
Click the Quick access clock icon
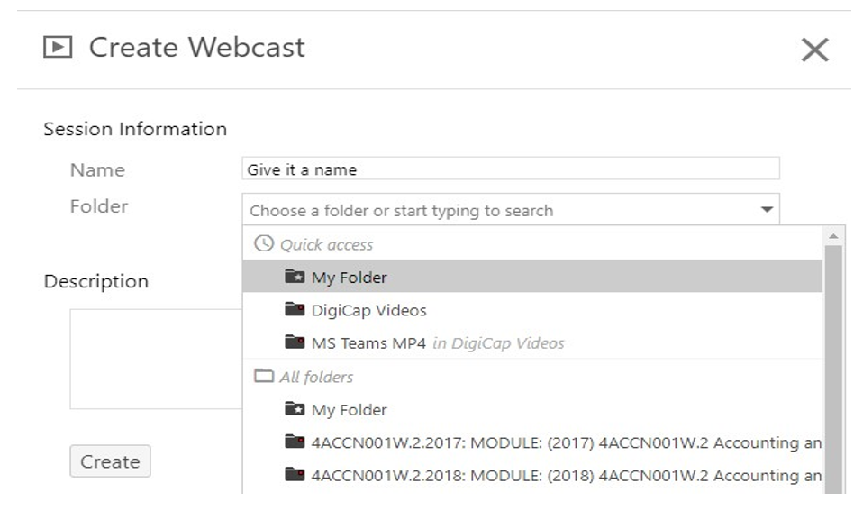coord(264,243)
